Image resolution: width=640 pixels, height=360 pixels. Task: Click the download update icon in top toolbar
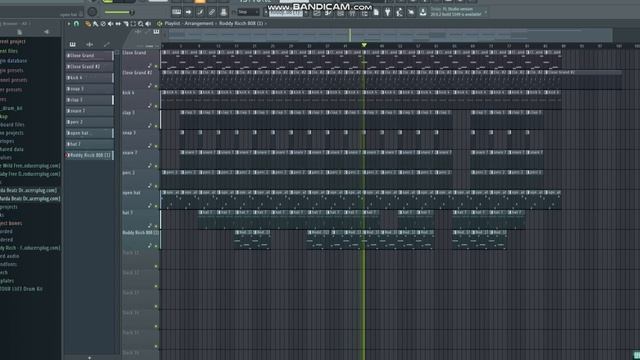pos(423,13)
